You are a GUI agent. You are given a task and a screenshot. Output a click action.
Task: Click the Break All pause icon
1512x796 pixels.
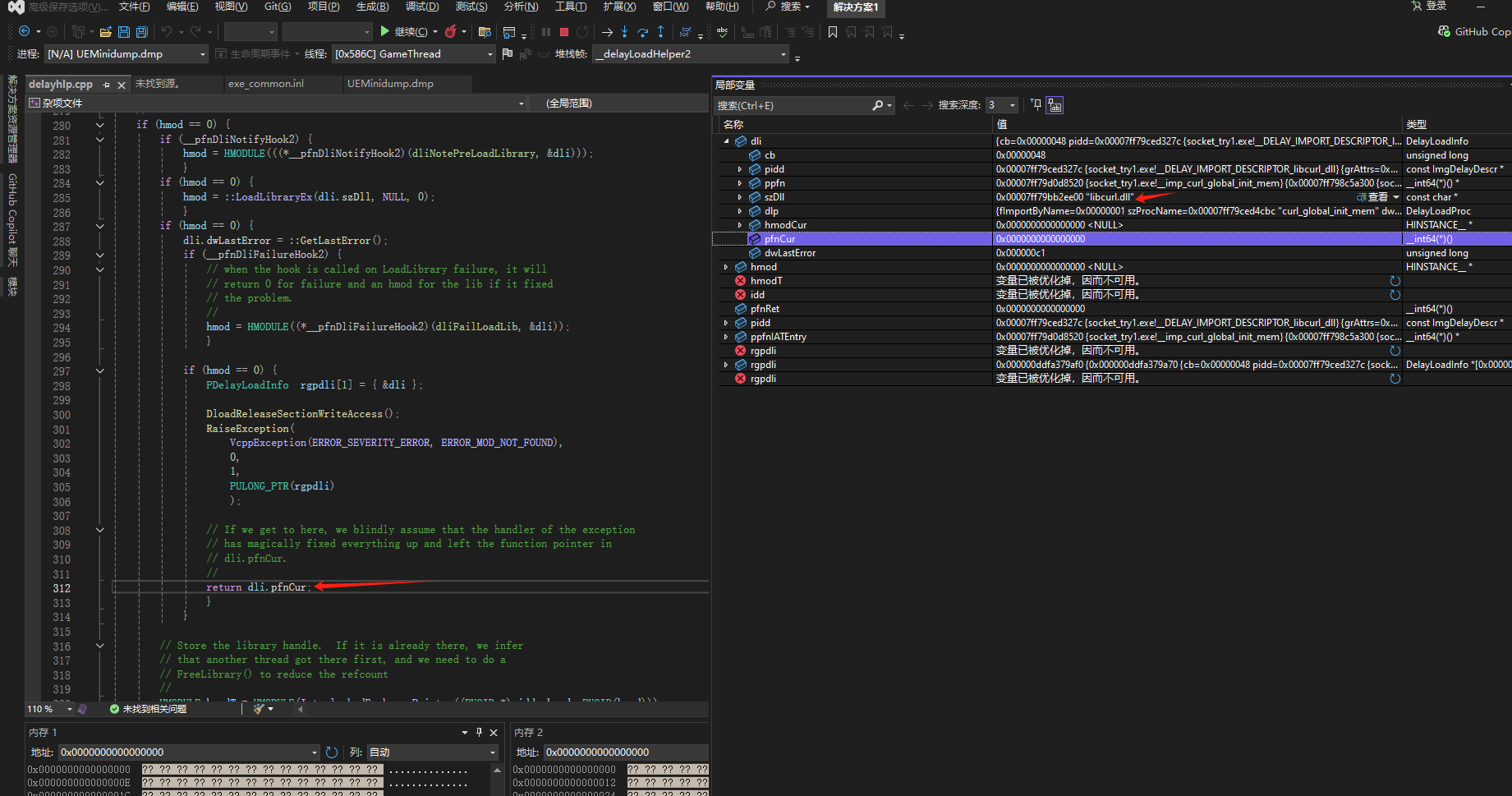[546, 32]
